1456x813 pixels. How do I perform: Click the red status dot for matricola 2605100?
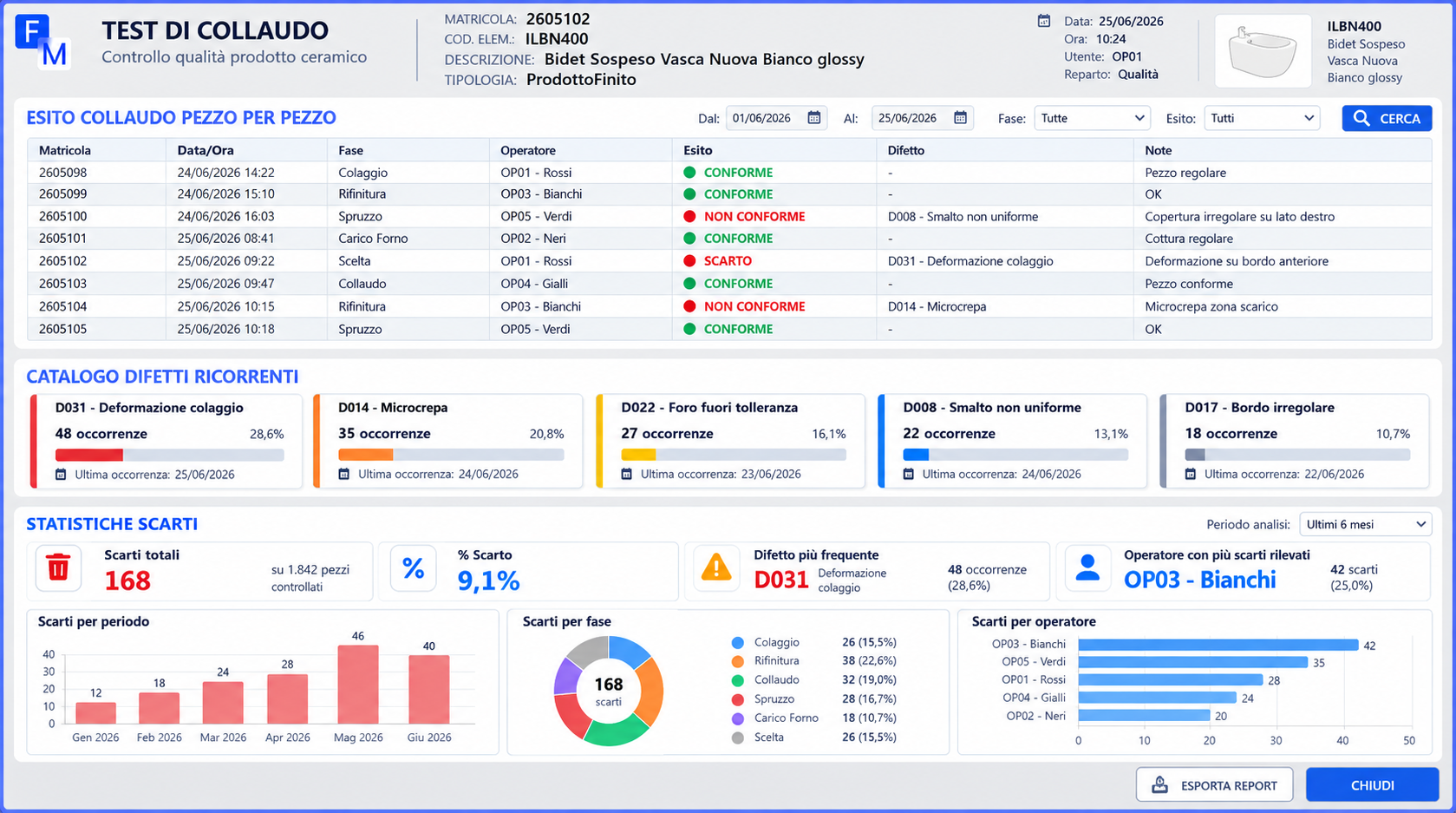[689, 217]
